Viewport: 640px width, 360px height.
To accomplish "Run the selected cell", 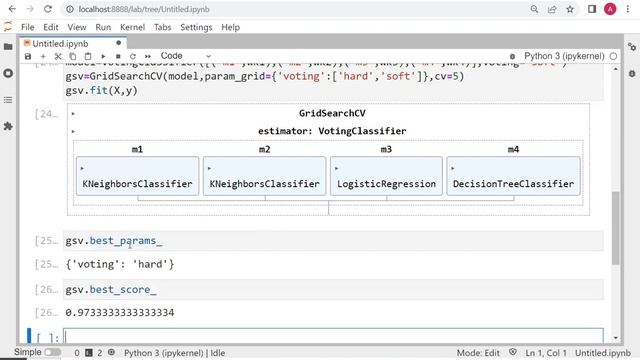I will tap(103, 56).
